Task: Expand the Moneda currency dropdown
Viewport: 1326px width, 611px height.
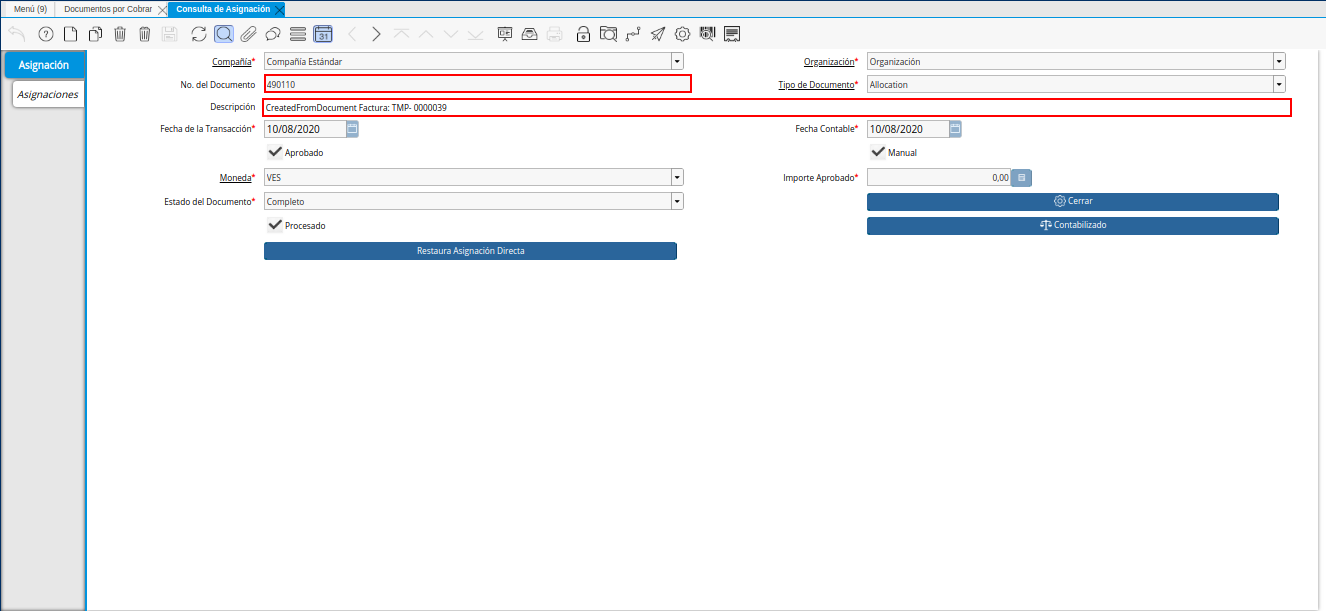Action: click(x=677, y=177)
